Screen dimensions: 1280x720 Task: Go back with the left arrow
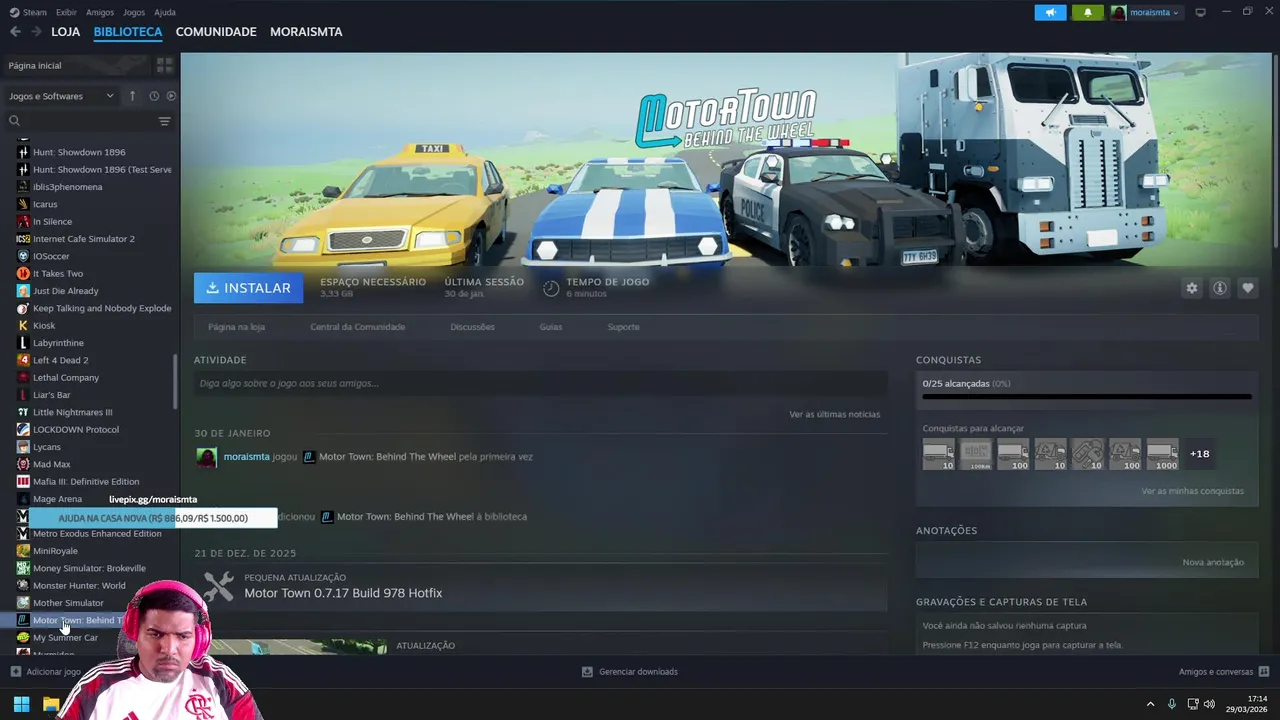15,32
